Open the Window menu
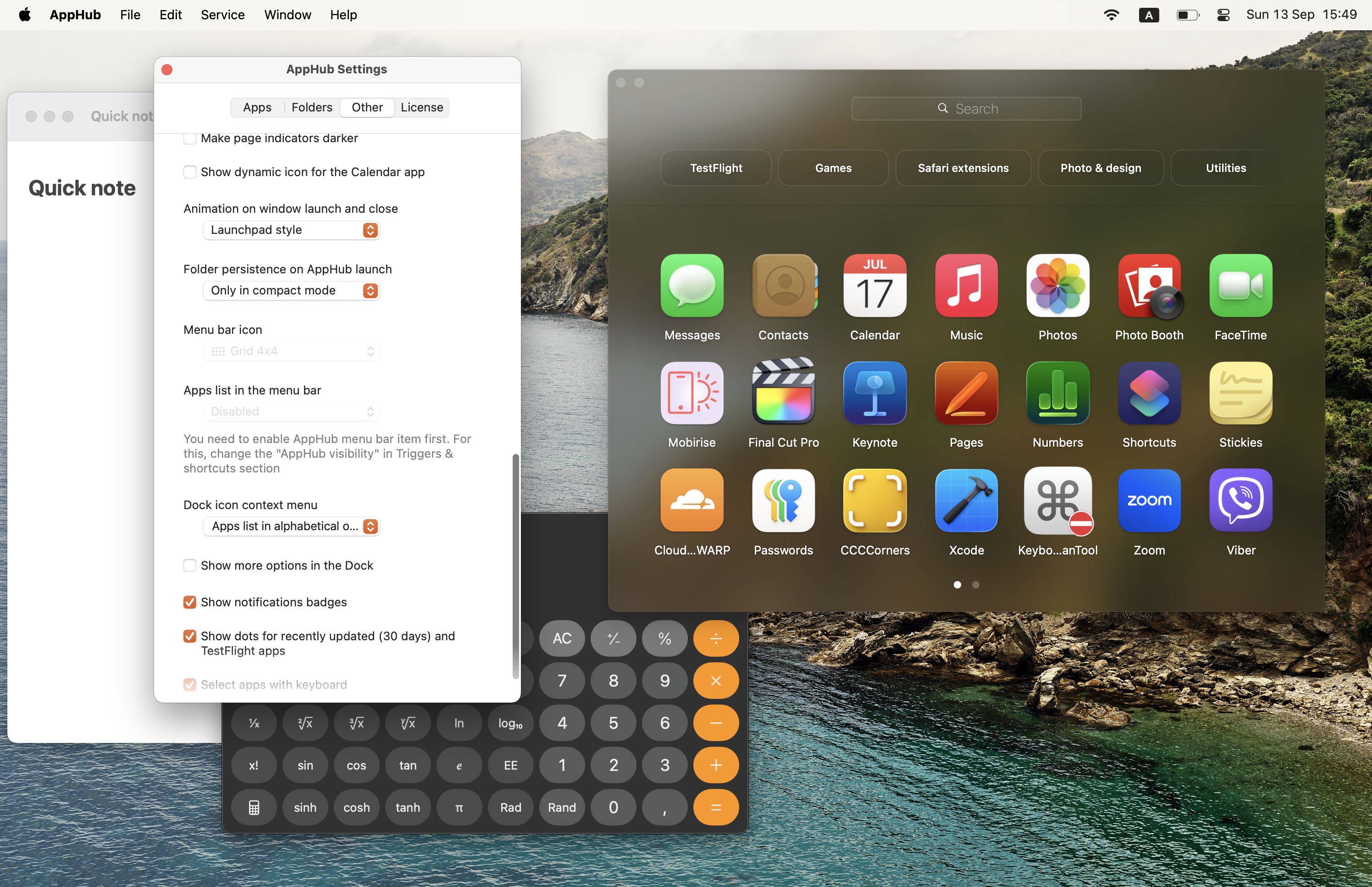 click(288, 15)
